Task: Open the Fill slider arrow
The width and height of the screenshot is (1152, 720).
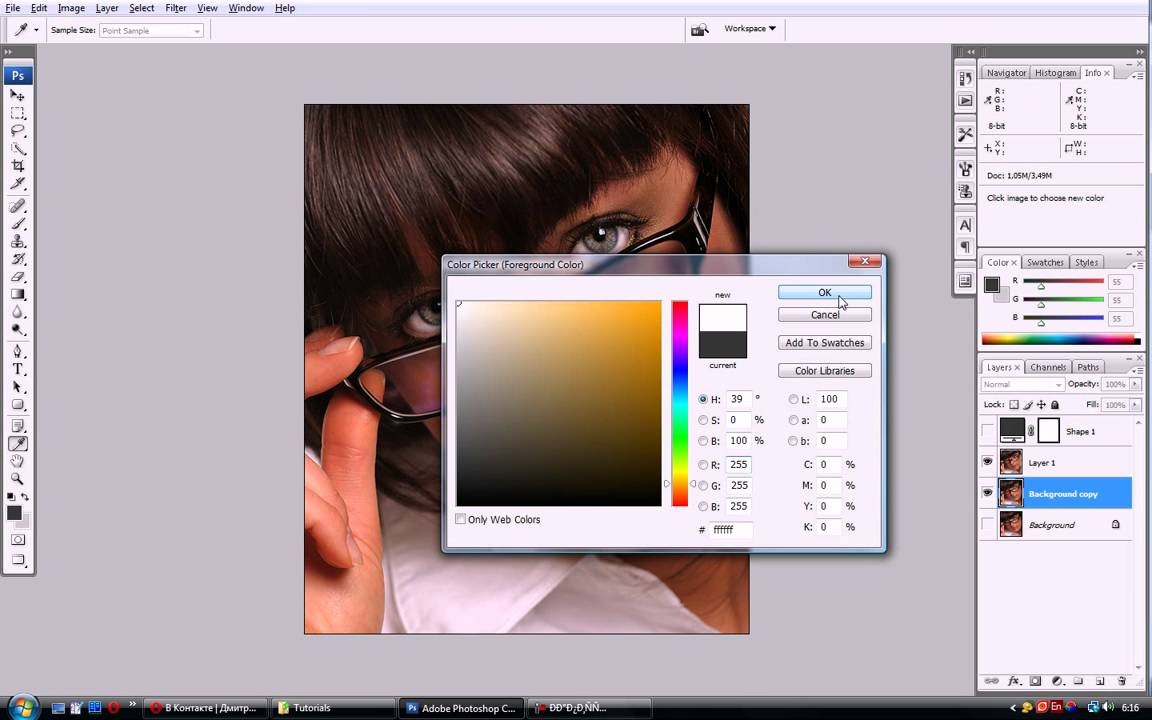Action: 1136,405
